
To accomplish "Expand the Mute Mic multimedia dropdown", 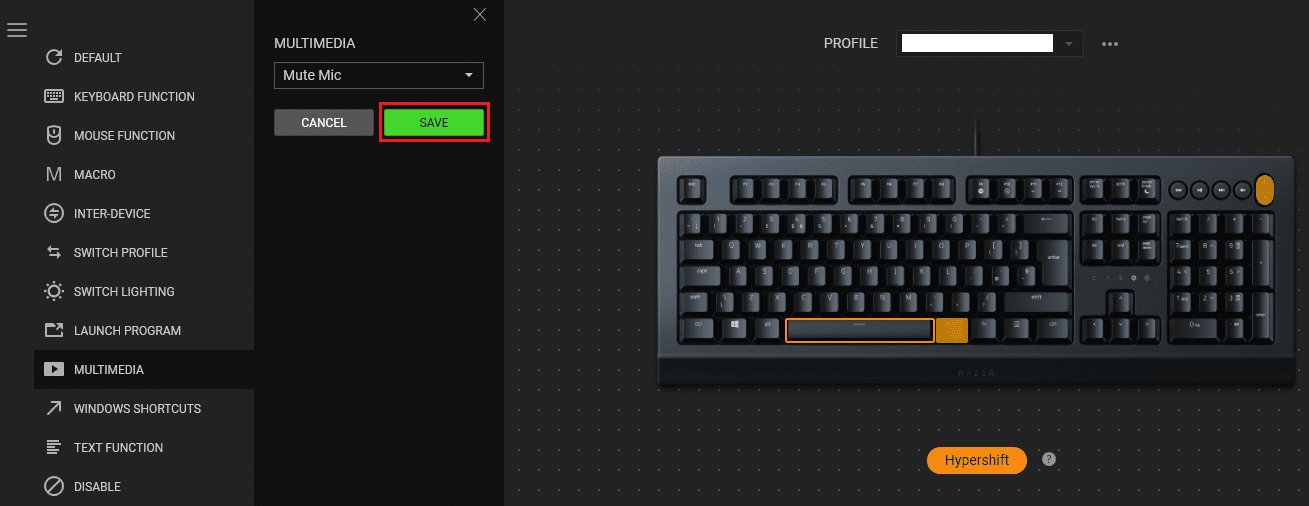I will [379, 75].
